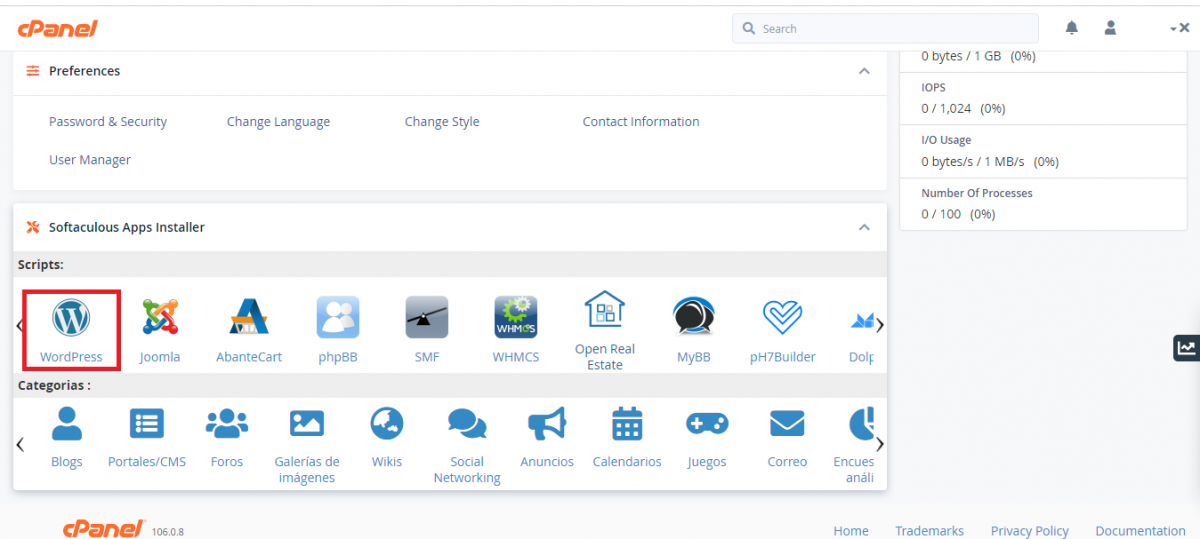Image resolution: width=1200 pixels, height=539 pixels.
Task: Collapse the Softaculous Apps Installer section
Action: point(864,227)
